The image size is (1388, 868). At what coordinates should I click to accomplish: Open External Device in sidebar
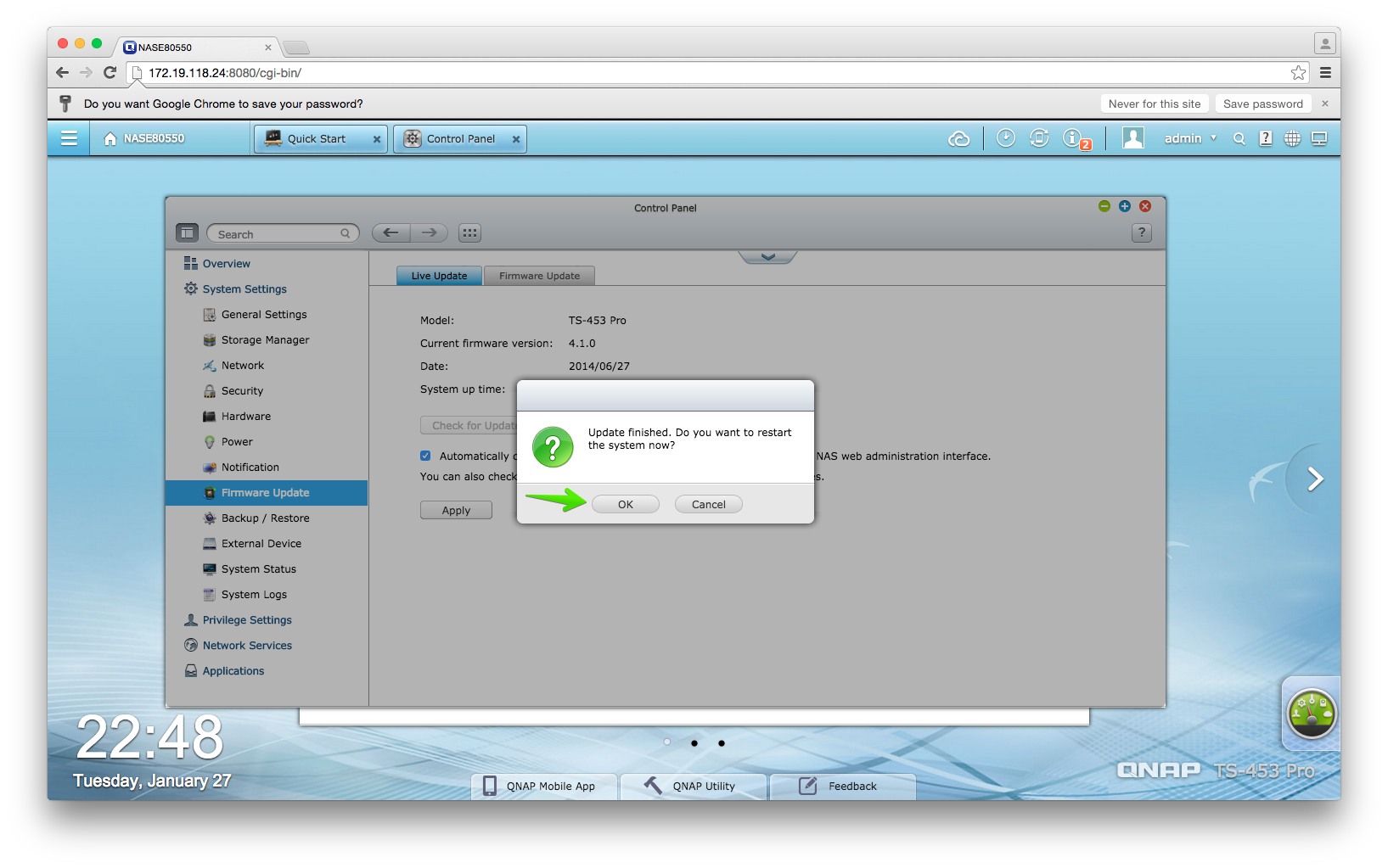261,544
